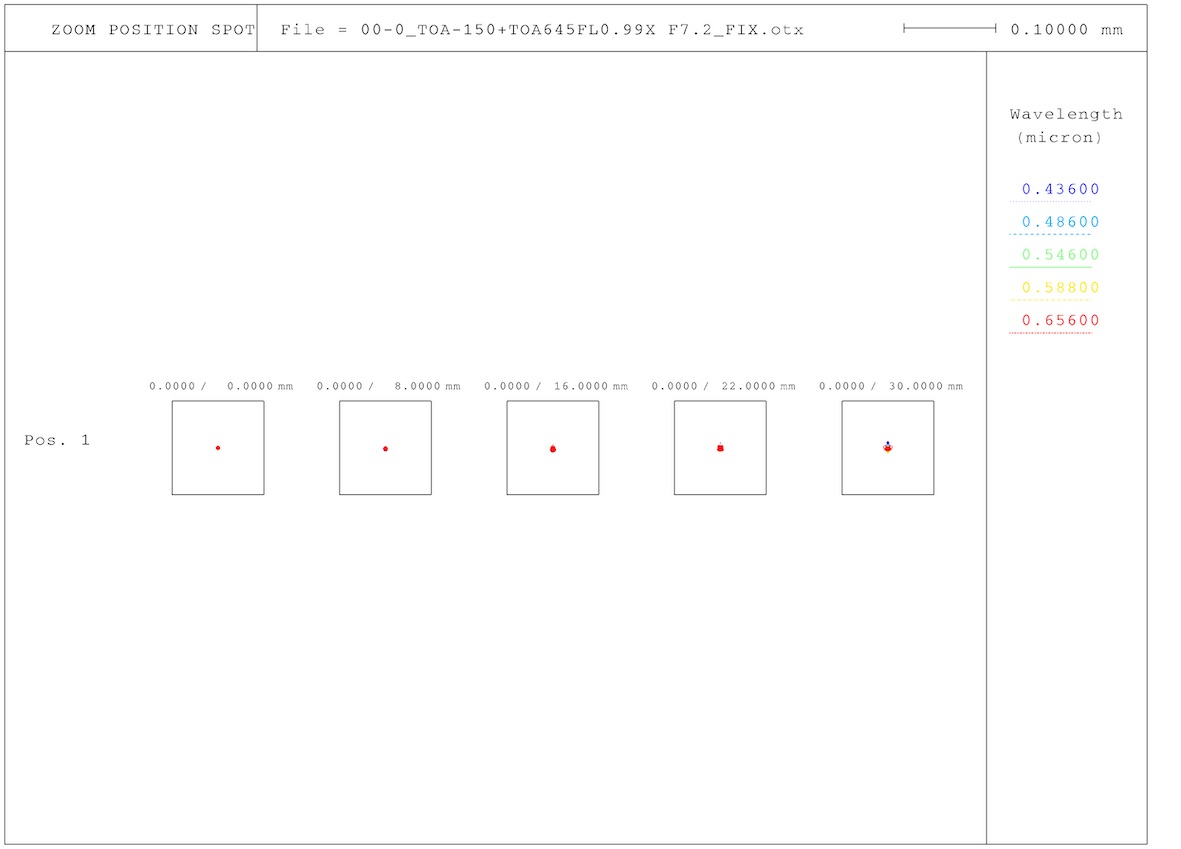
Task: Click the 0.0000 / 16.0000 mm field label
Action: (556, 386)
